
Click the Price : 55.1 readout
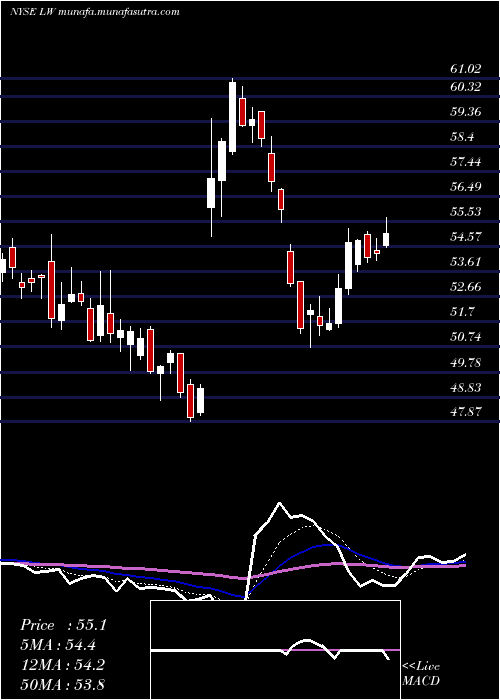63,625
